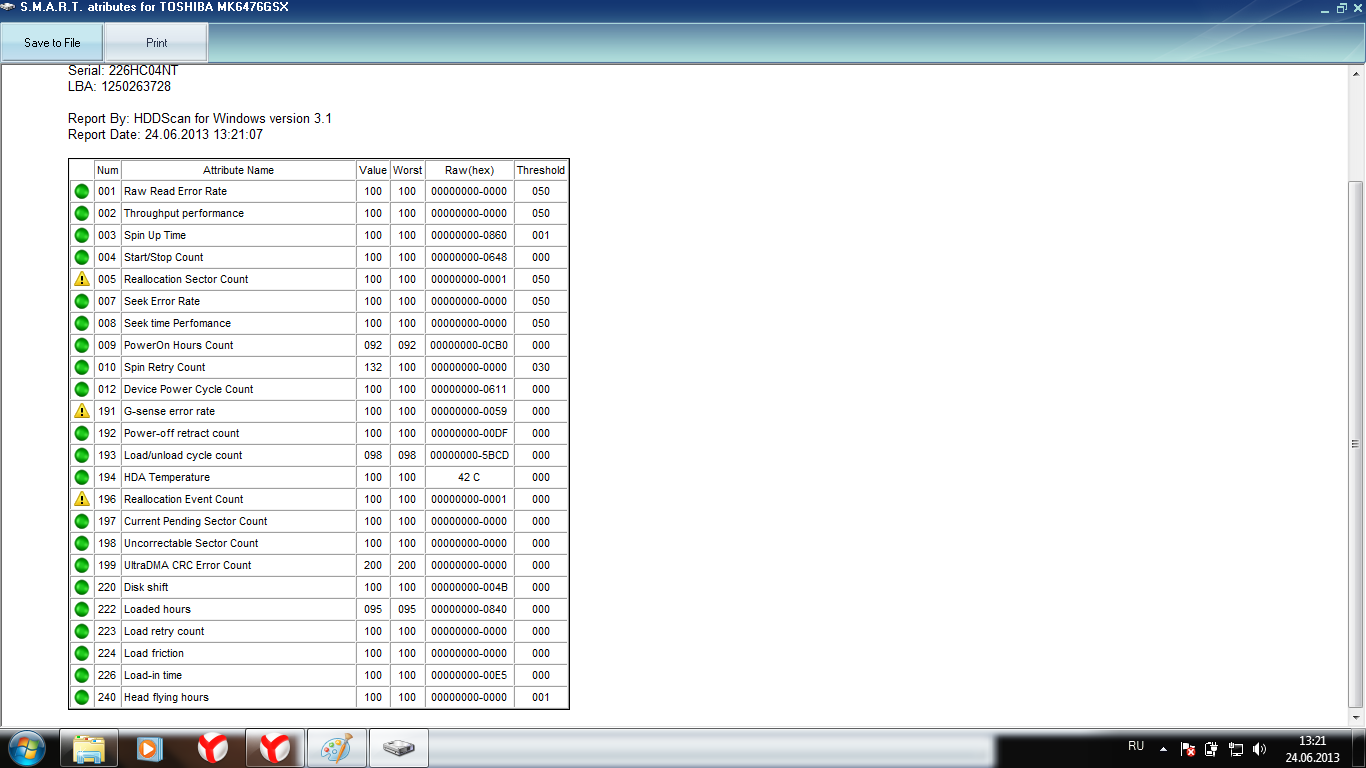This screenshot has height=768, width=1366.
Task: Select the 42 C temperature value
Action: pyautogui.click(x=469, y=477)
